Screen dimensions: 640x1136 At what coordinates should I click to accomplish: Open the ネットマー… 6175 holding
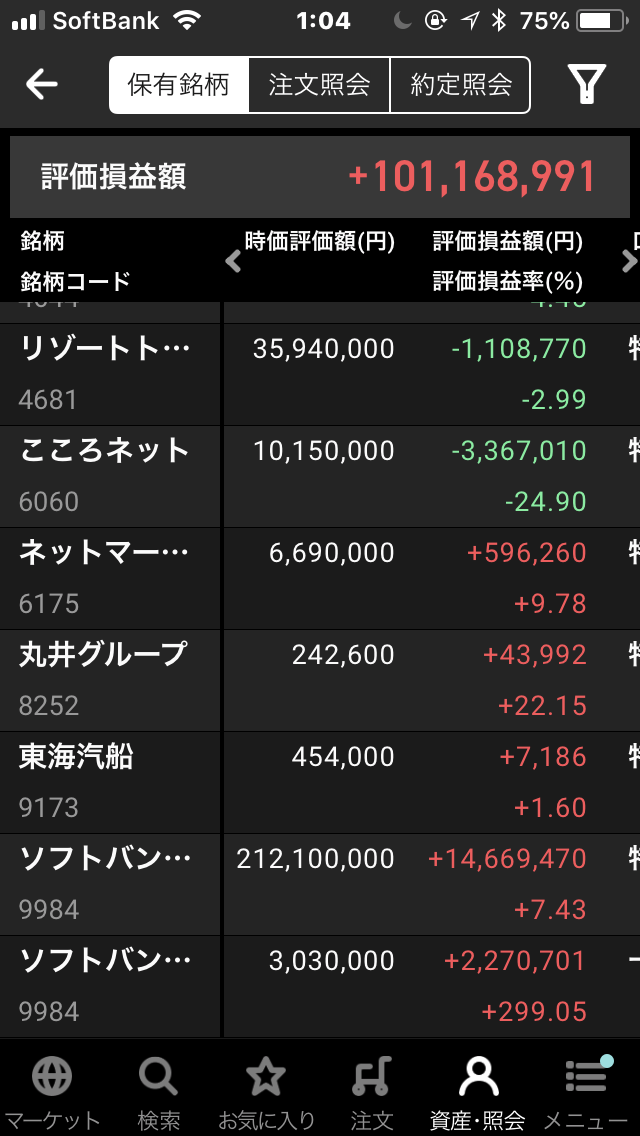coord(320,579)
